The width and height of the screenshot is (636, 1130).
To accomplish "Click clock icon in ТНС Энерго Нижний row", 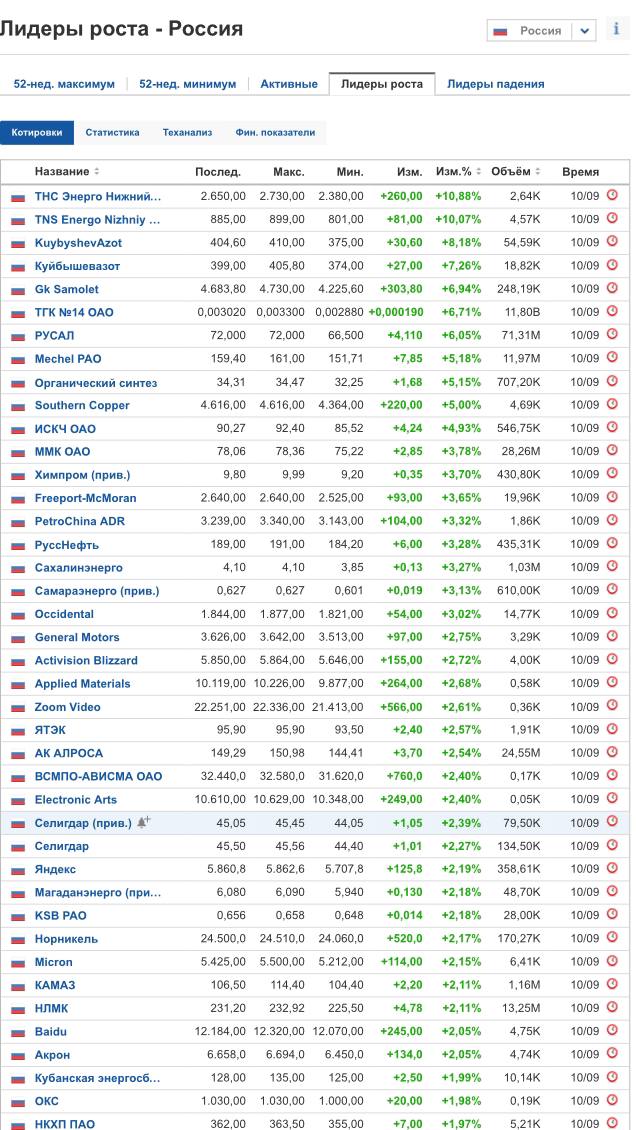I will coord(612,195).
